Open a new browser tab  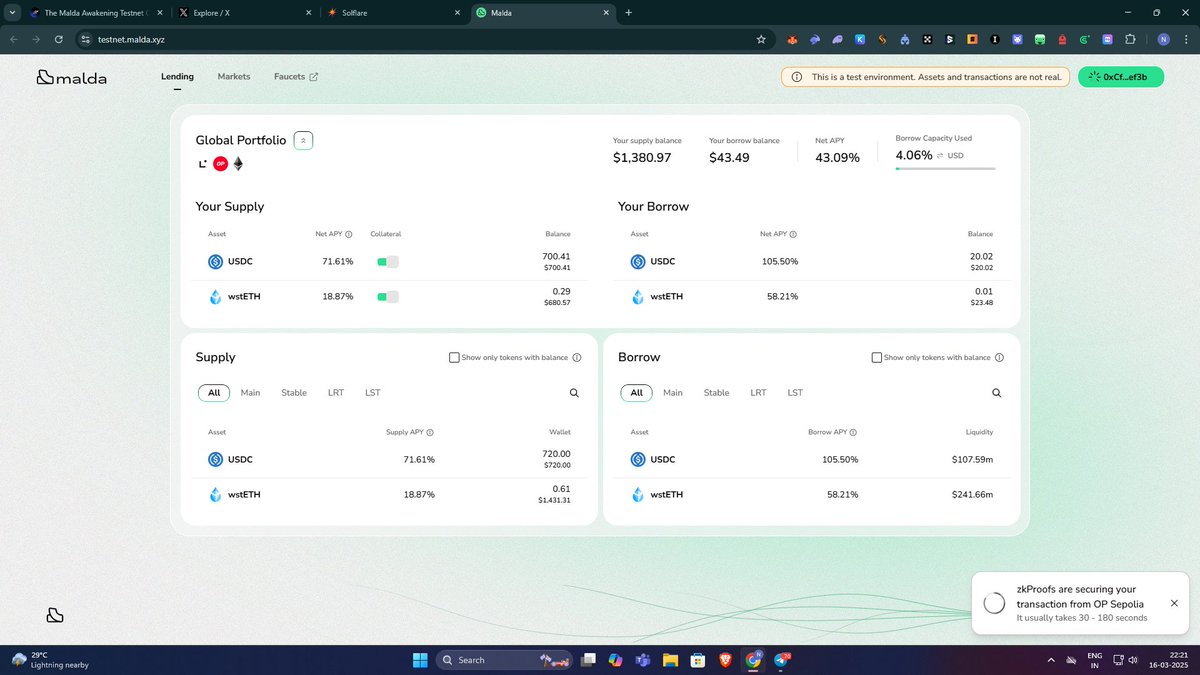(628, 13)
